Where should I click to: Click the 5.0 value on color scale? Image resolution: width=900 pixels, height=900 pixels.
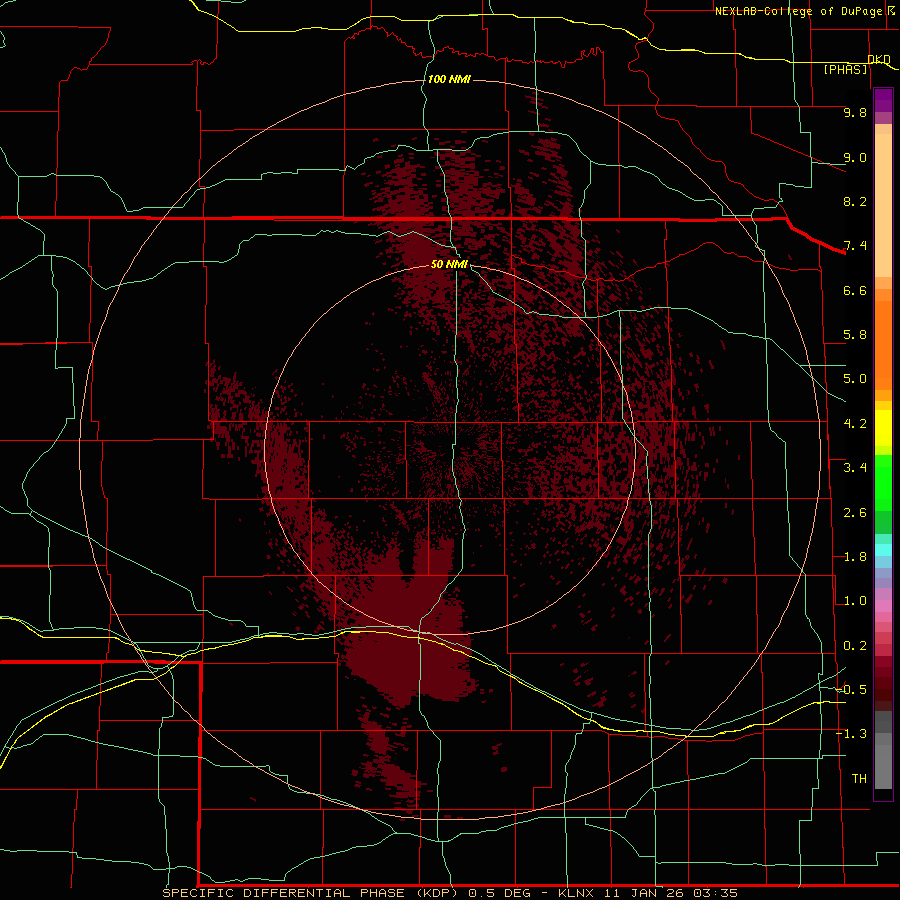[855, 379]
